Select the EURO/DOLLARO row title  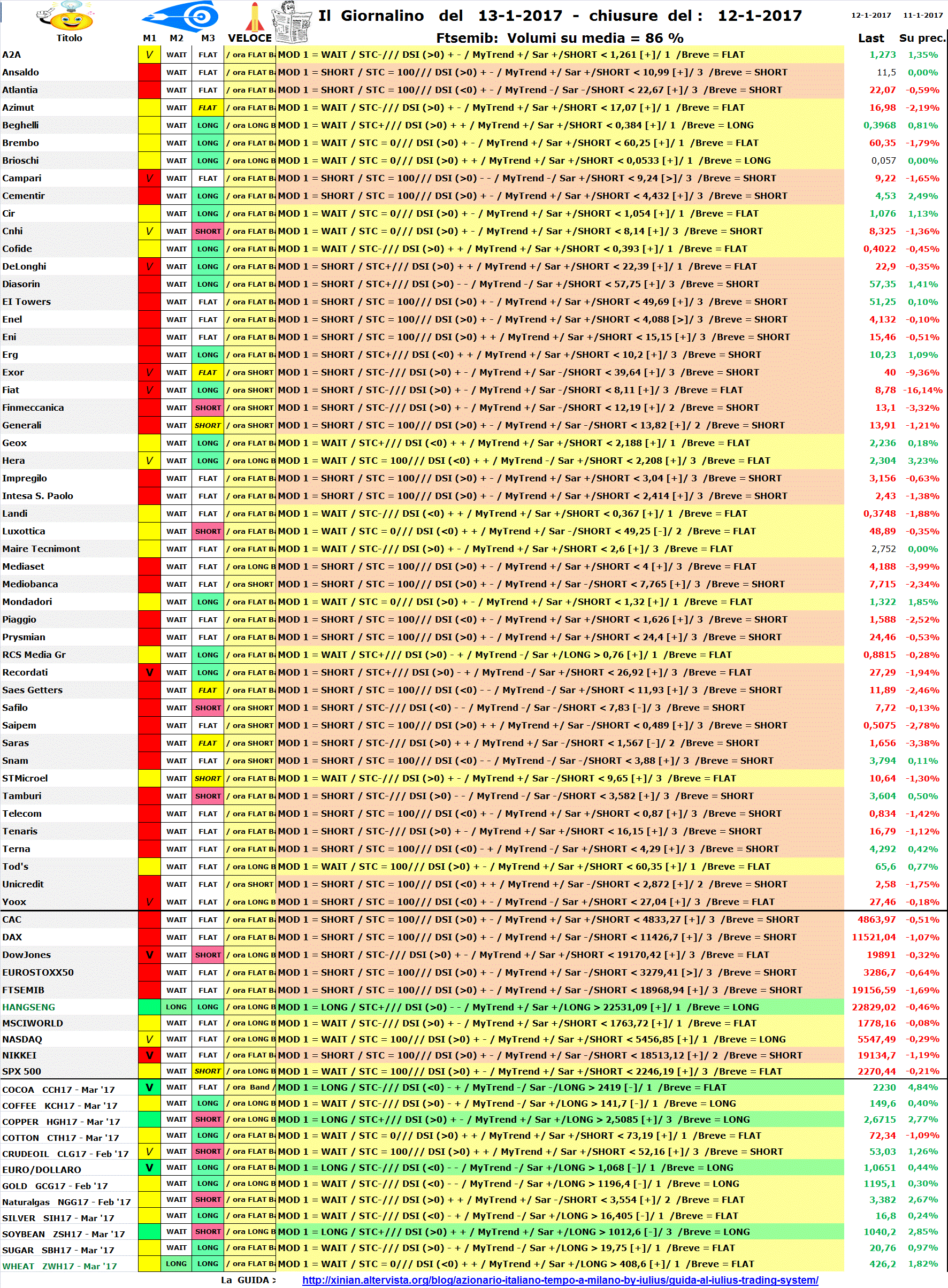coord(41,1170)
